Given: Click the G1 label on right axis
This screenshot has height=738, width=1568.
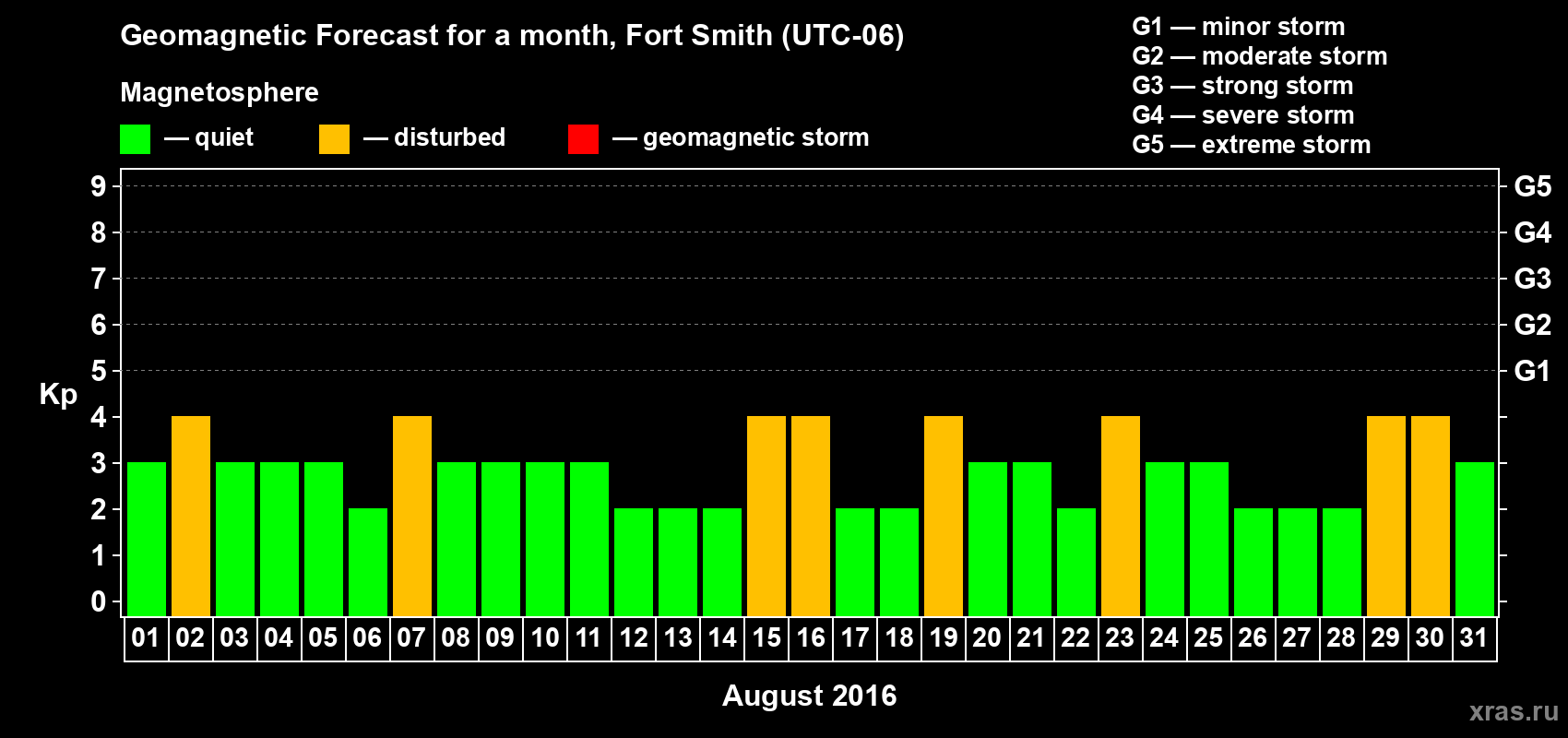Looking at the screenshot, I should click(x=1533, y=371).
